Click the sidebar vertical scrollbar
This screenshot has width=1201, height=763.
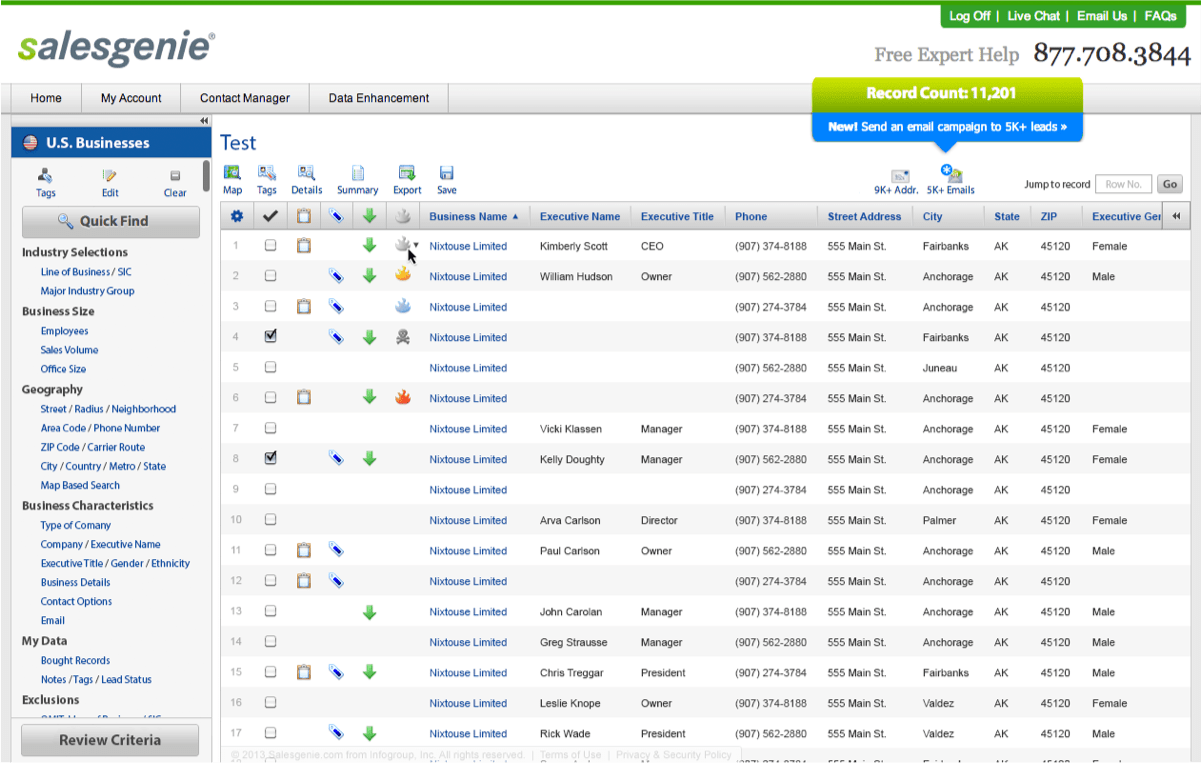tap(206, 176)
